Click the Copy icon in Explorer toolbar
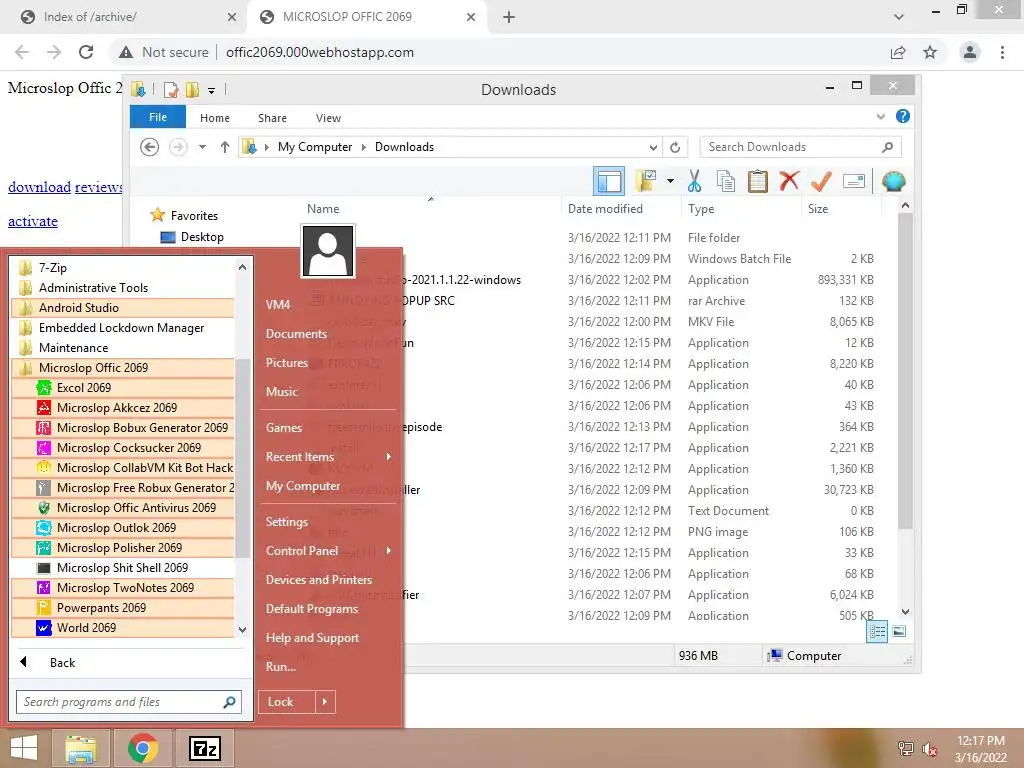Viewport: 1024px width, 768px height. tap(726, 181)
